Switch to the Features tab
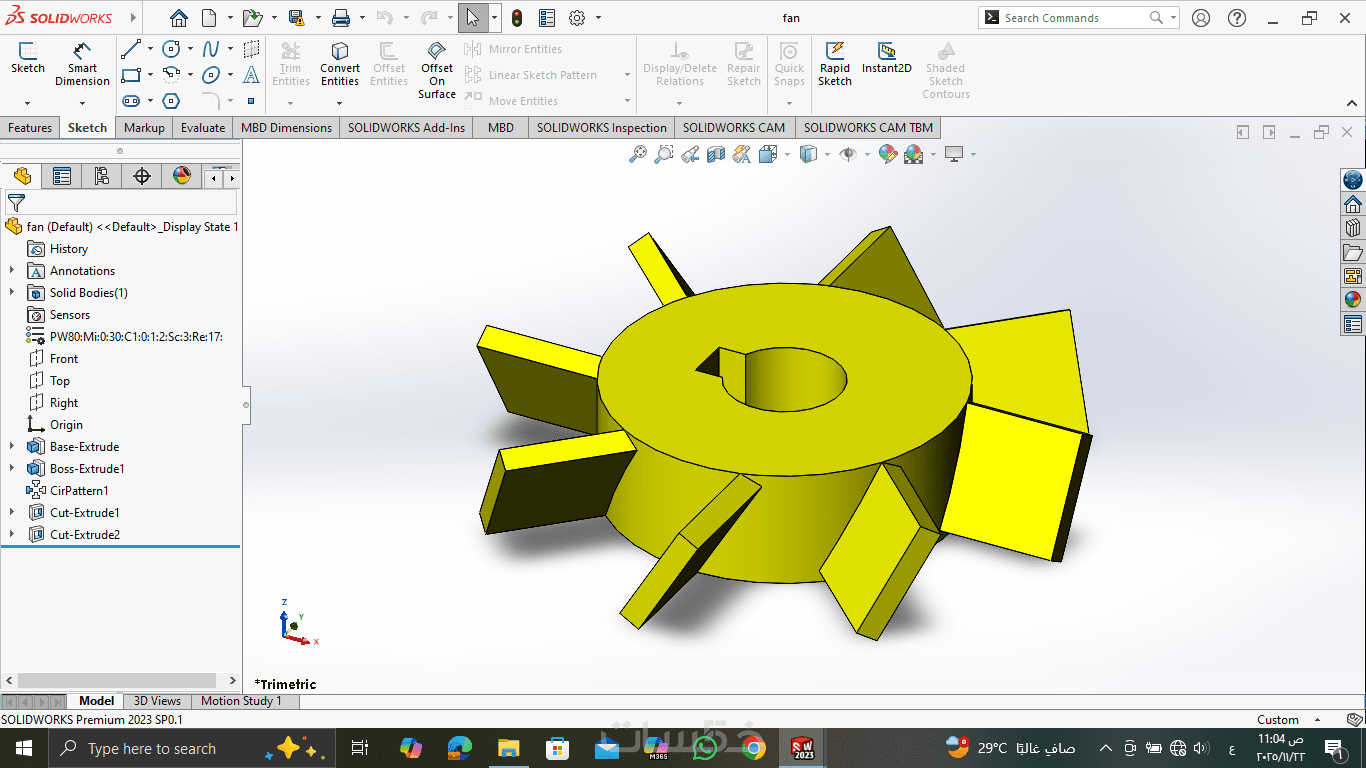Screen dimensions: 1366x768 pyautogui.click(x=30, y=128)
